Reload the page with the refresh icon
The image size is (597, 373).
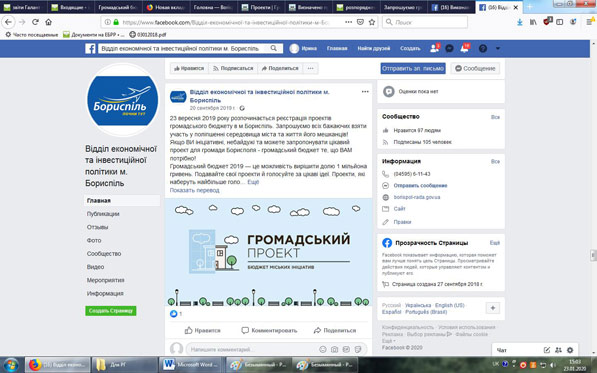[35, 22]
